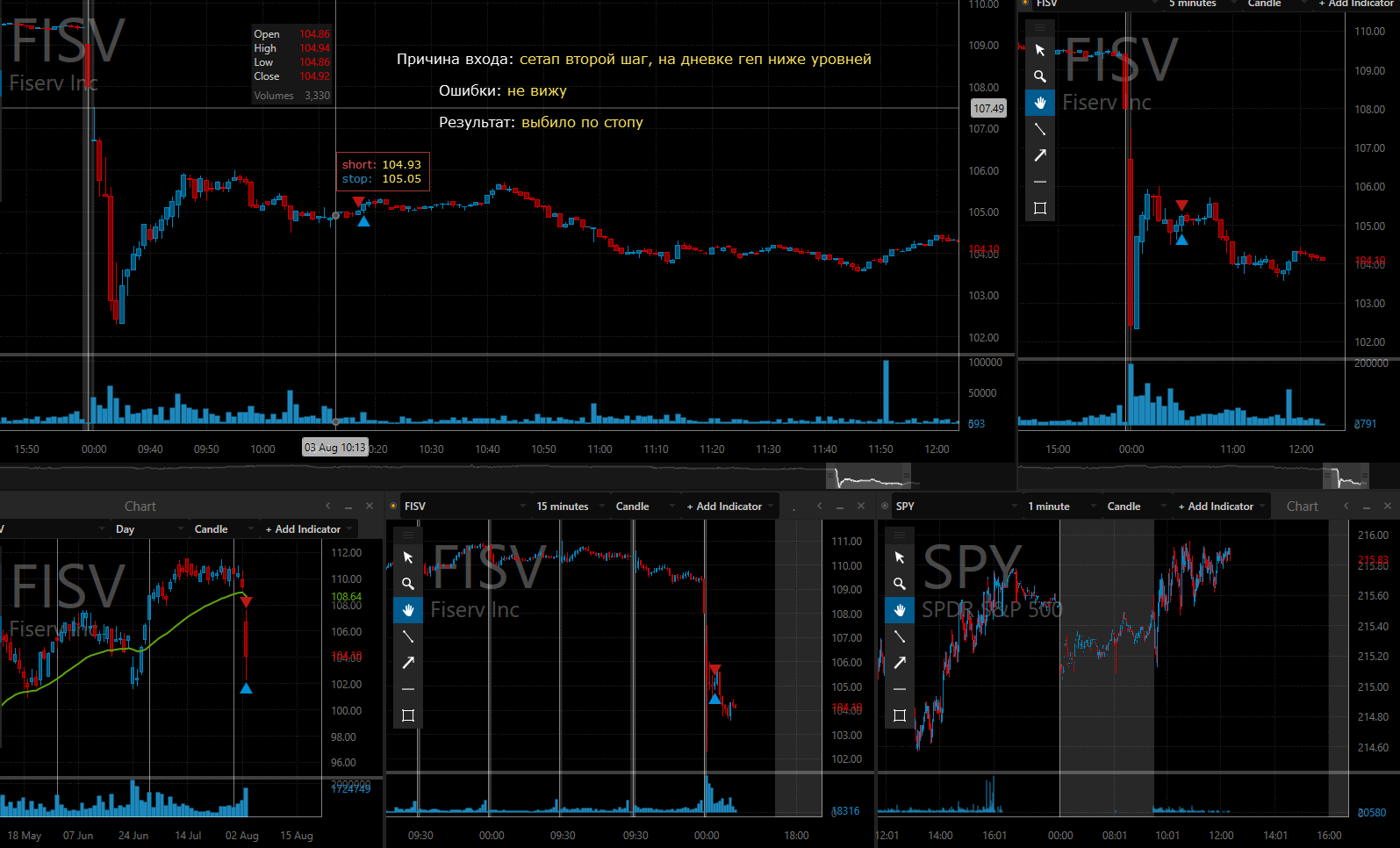Toggle the orange link indicator of 15-minute FISV chart
This screenshot has width=1400, height=848.
(393, 506)
